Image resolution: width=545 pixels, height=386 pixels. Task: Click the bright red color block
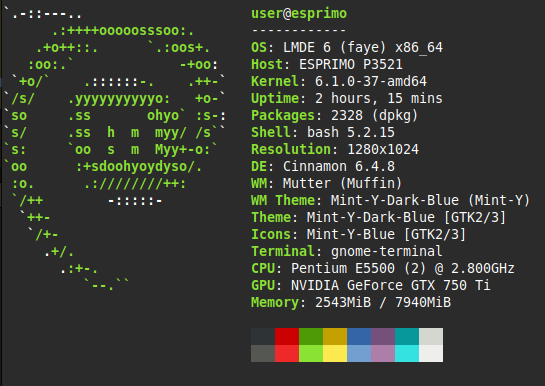(x=287, y=353)
